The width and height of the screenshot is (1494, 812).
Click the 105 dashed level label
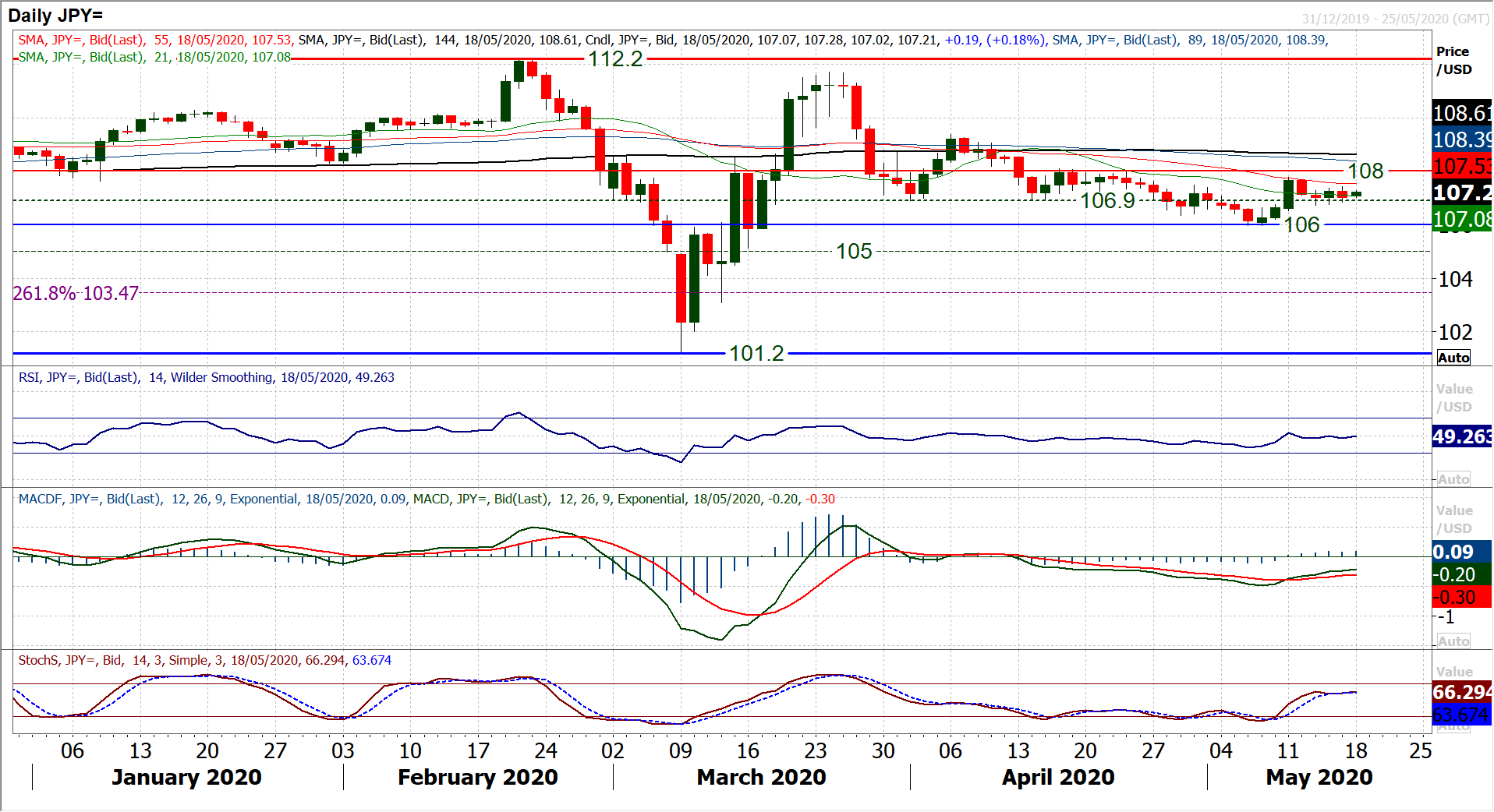854,252
